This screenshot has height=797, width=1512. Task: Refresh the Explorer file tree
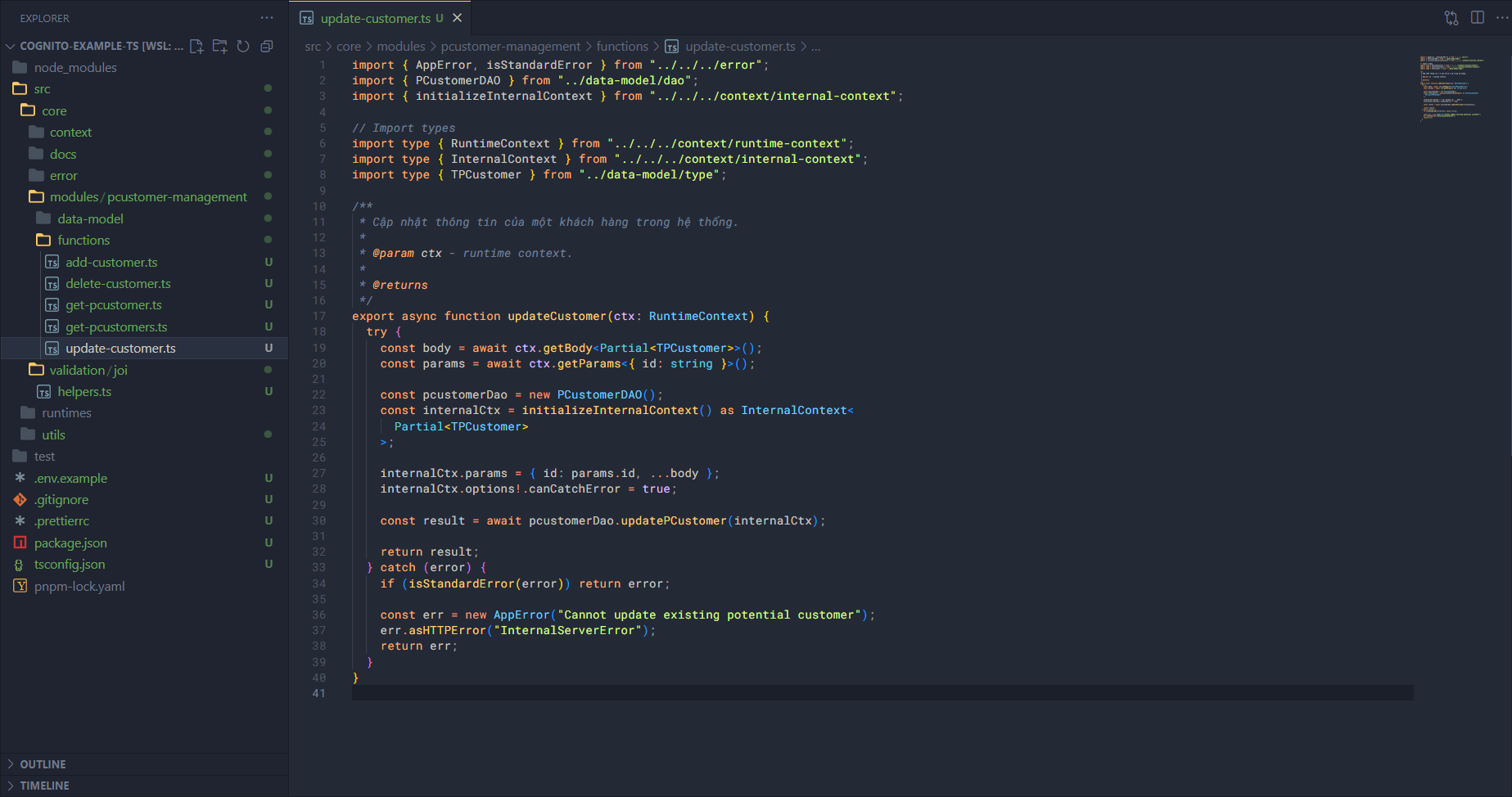[x=243, y=46]
